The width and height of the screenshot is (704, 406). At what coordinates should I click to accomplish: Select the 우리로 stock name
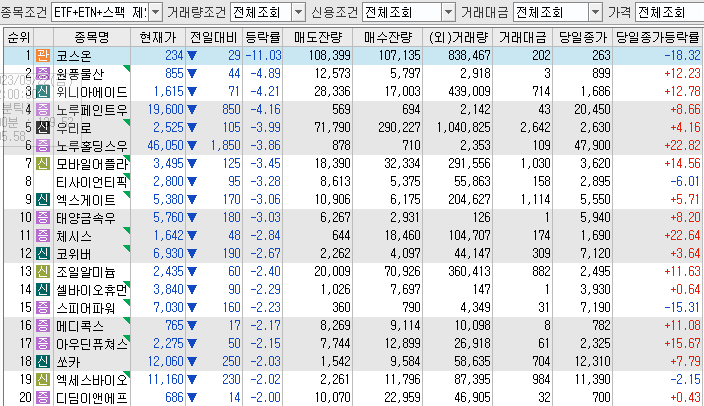[x=74, y=128]
